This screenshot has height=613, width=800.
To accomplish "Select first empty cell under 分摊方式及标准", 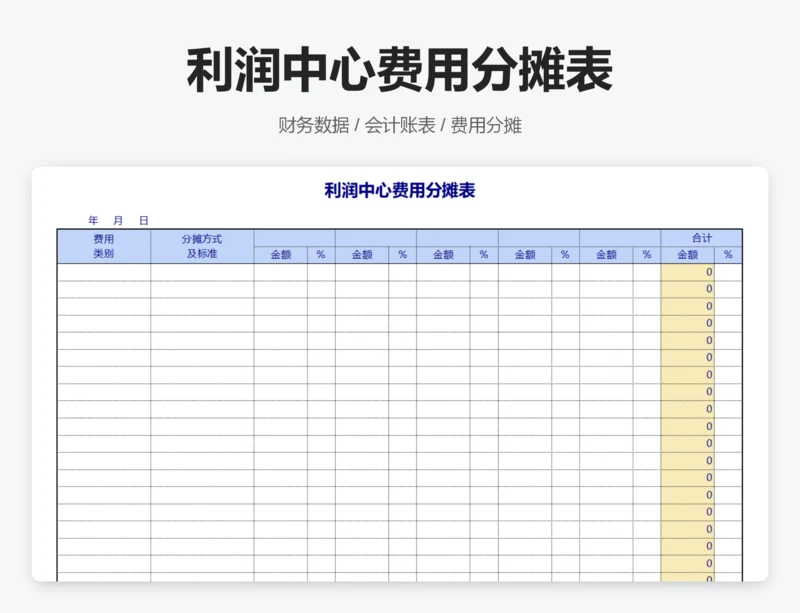I will tap(202, 272).
